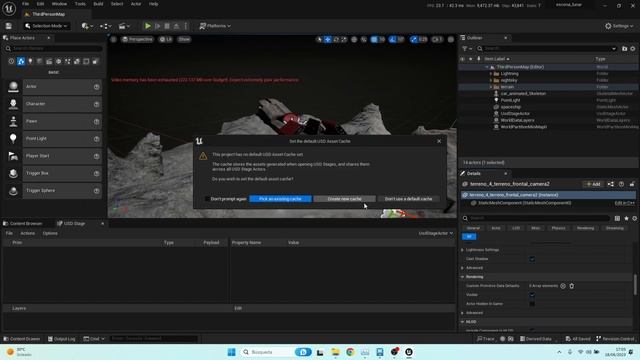Collapse the ThirdPersonMap root in Outliner
This screenshot has height=360, width=640.
pyautogui.click(x=487, y=67)
